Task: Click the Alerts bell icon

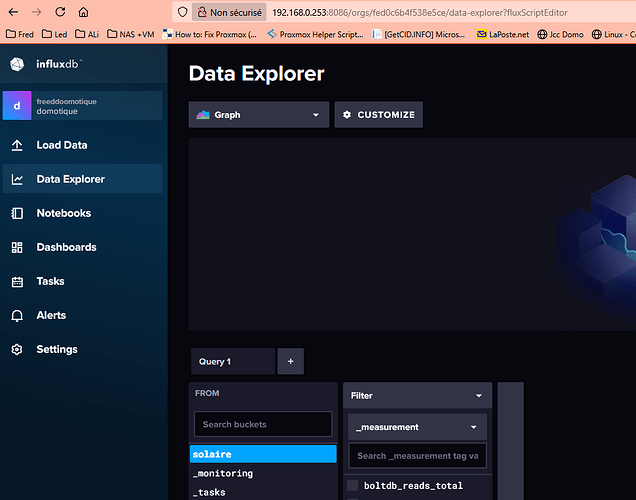Action: pyautogui.click(x=17, y=315)
